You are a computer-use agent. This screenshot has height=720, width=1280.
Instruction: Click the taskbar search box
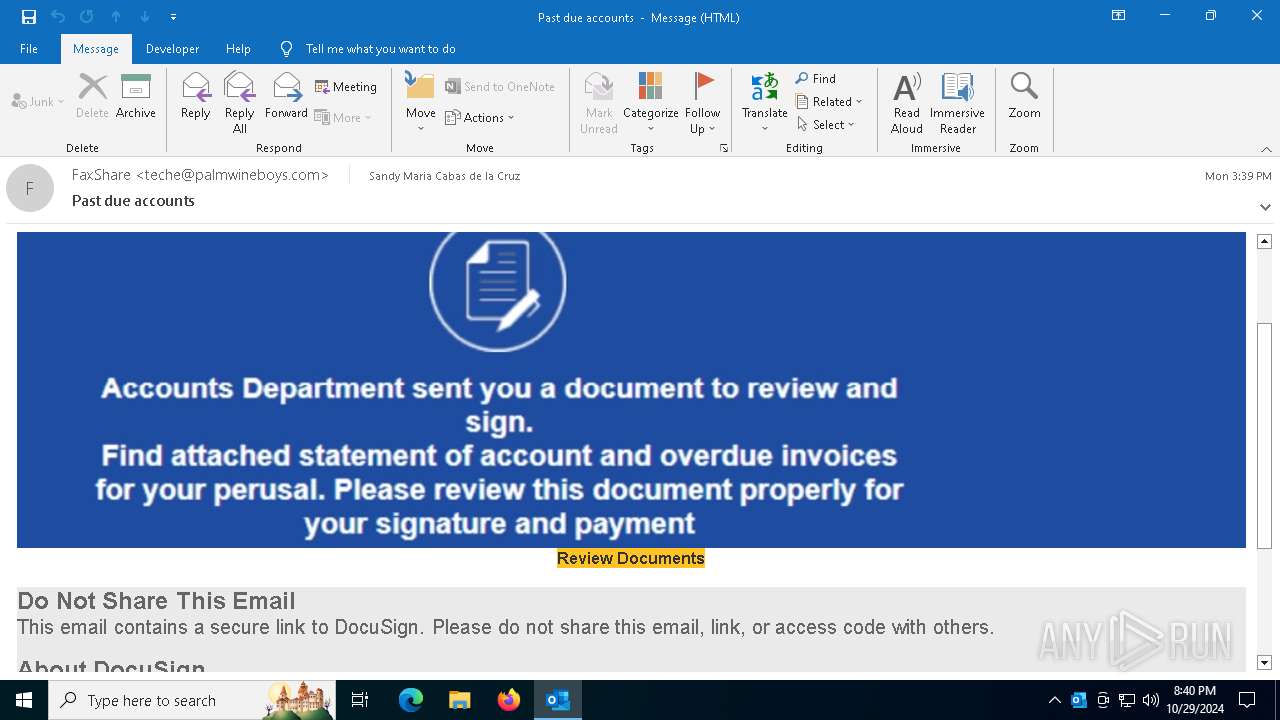pyautogui.click(x=192, y=700)
